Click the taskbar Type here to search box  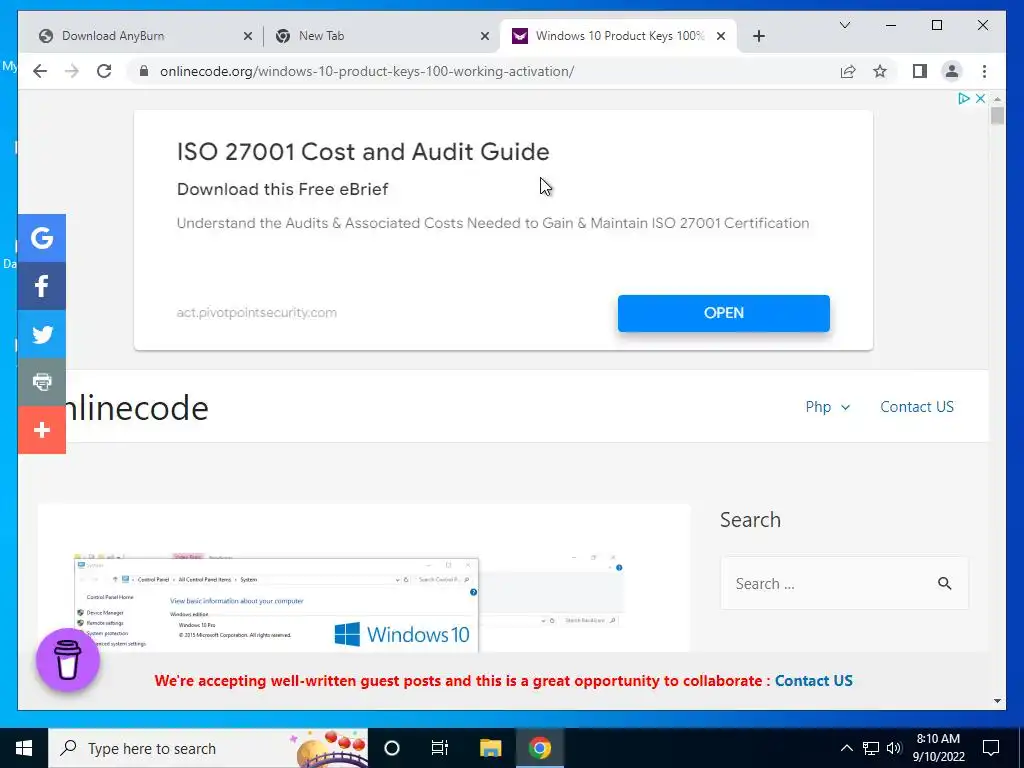point(208,748)
